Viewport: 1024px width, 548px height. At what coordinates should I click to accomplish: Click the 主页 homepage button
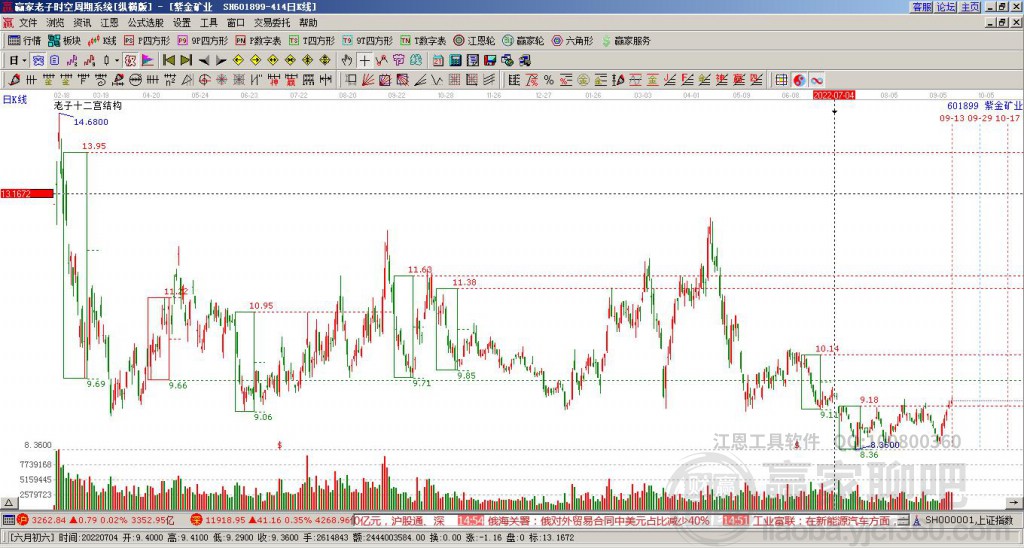coord(970,7)
